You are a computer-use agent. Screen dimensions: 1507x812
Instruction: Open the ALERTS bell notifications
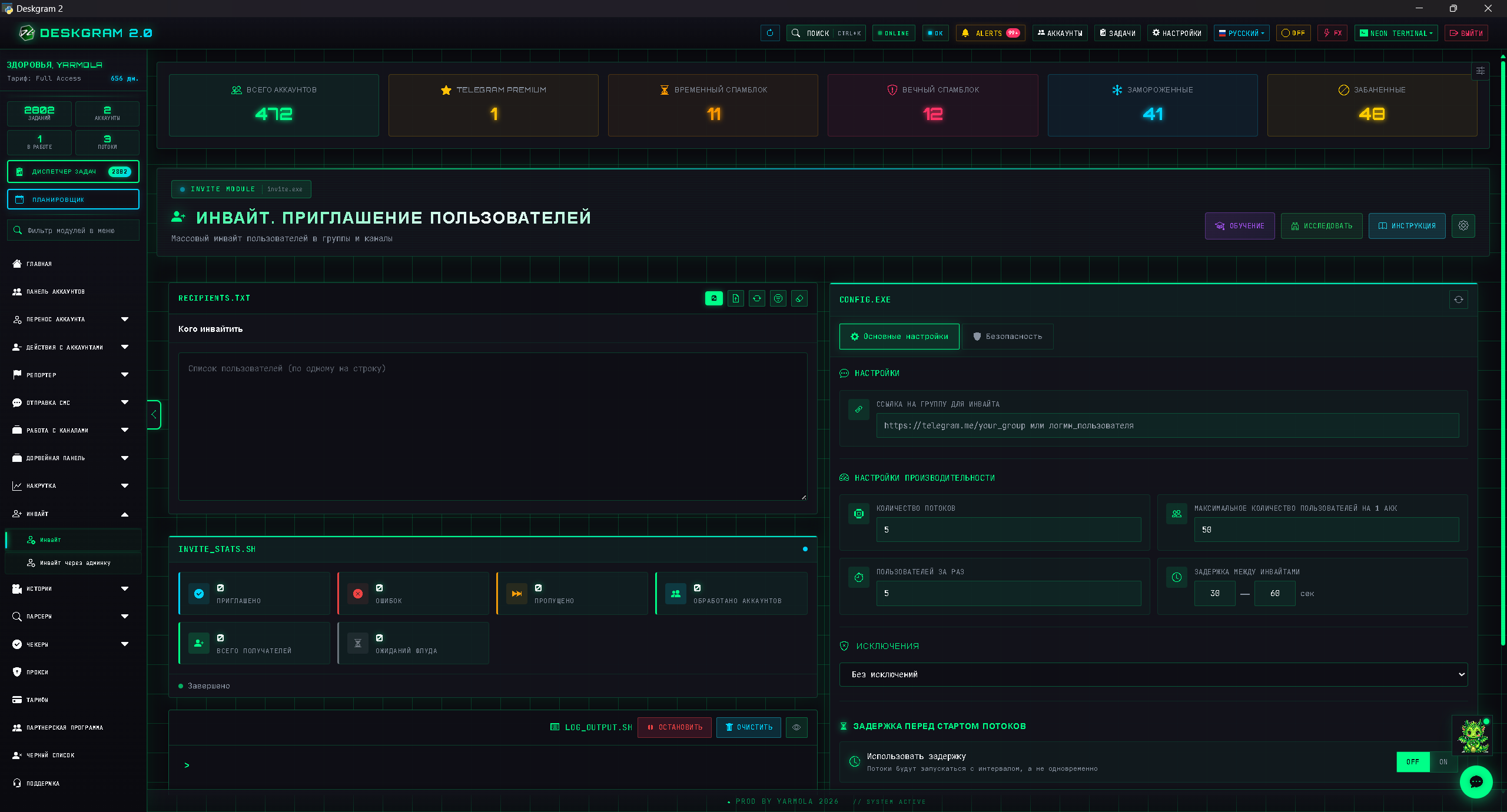pos(990,33)
